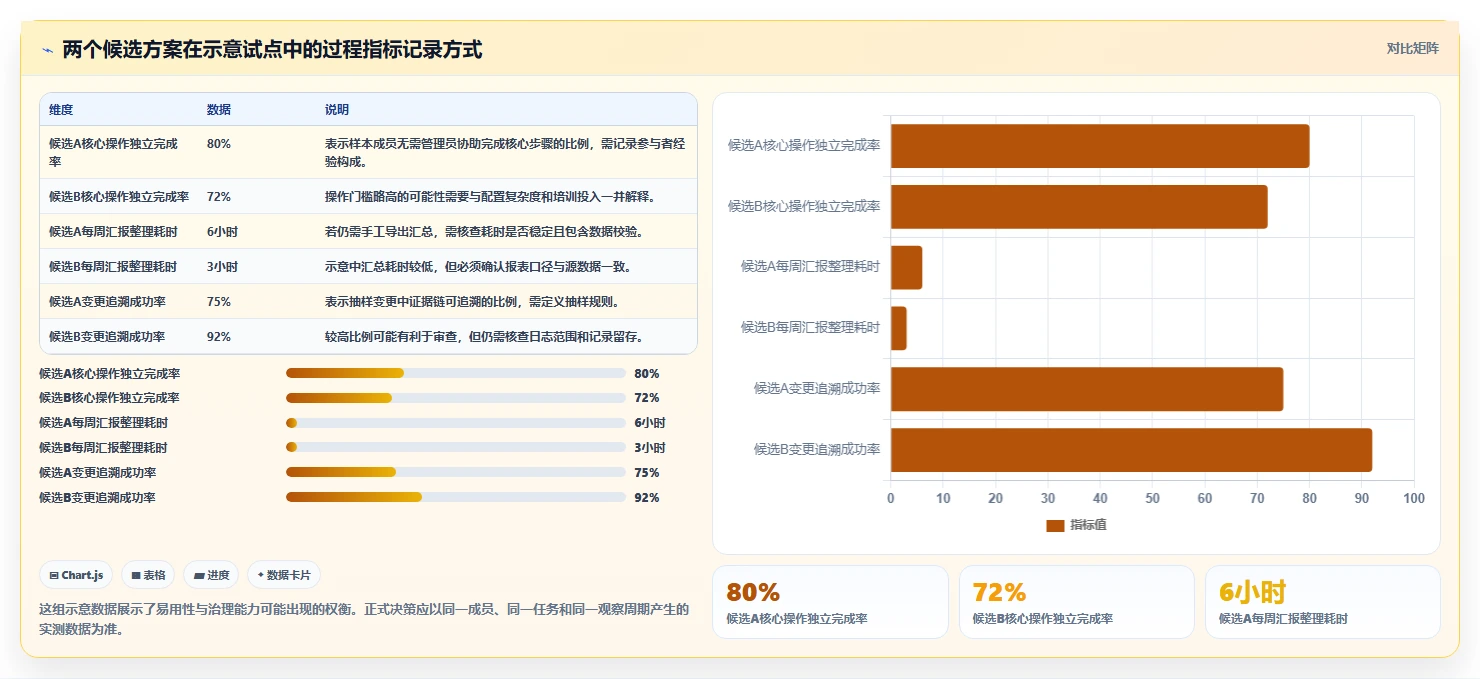Click the 75% progress bar for 候选A变更追溯
The image size is (1480, 679).
[456, 472]
